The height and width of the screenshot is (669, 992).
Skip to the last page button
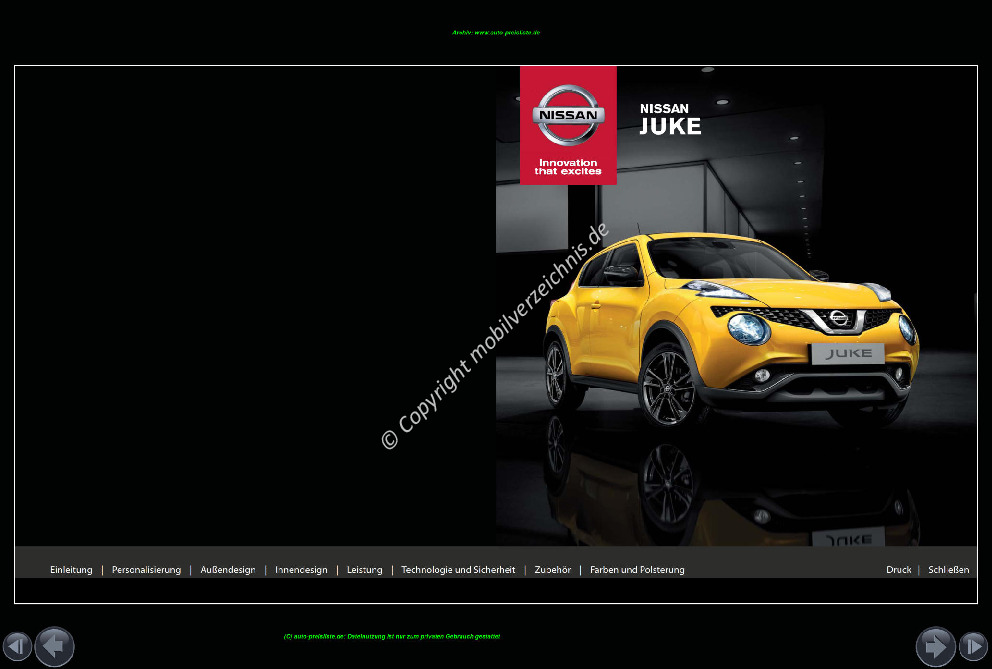tap(974, 646)
